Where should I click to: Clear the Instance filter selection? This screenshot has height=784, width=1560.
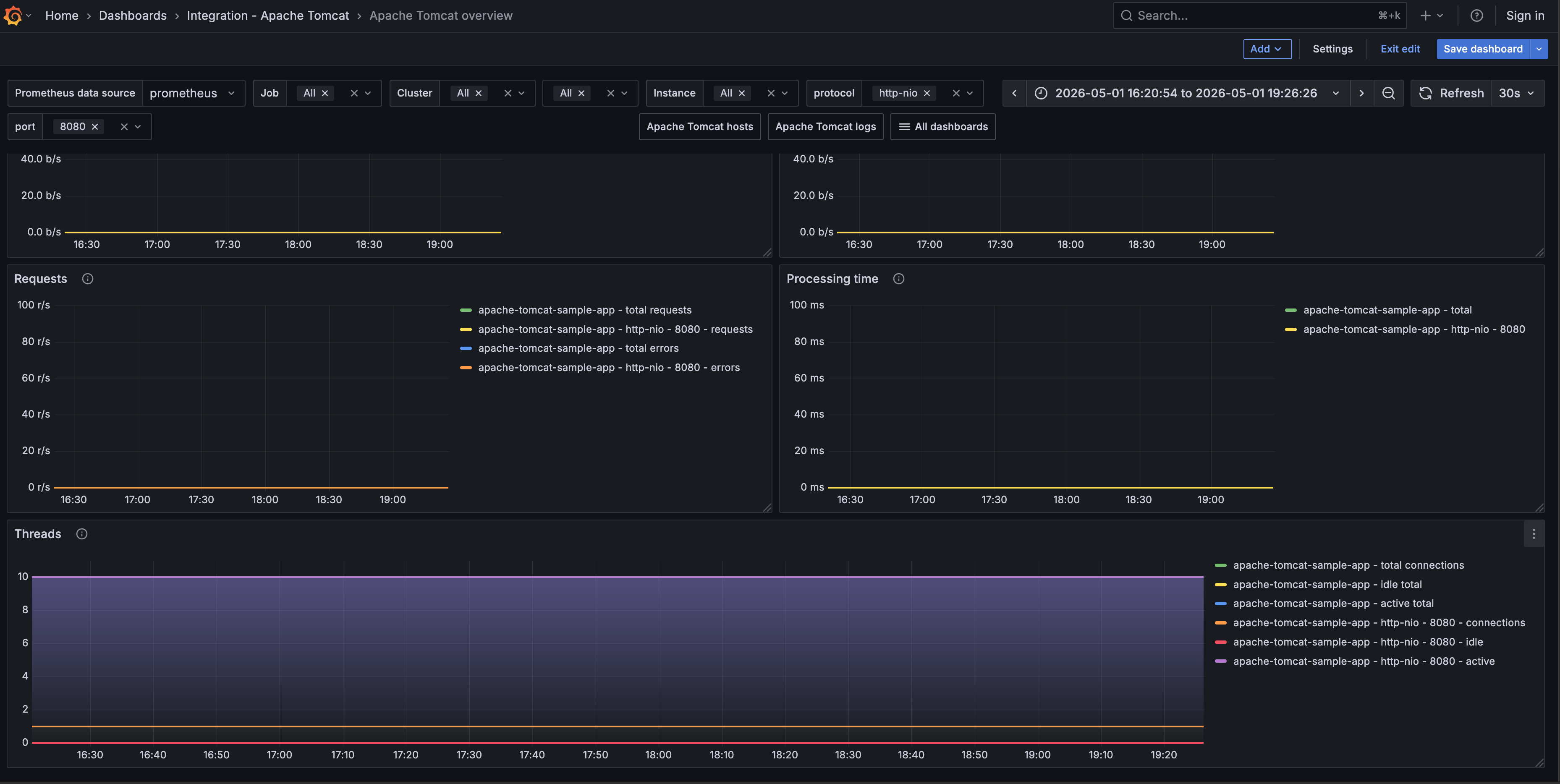771,93
